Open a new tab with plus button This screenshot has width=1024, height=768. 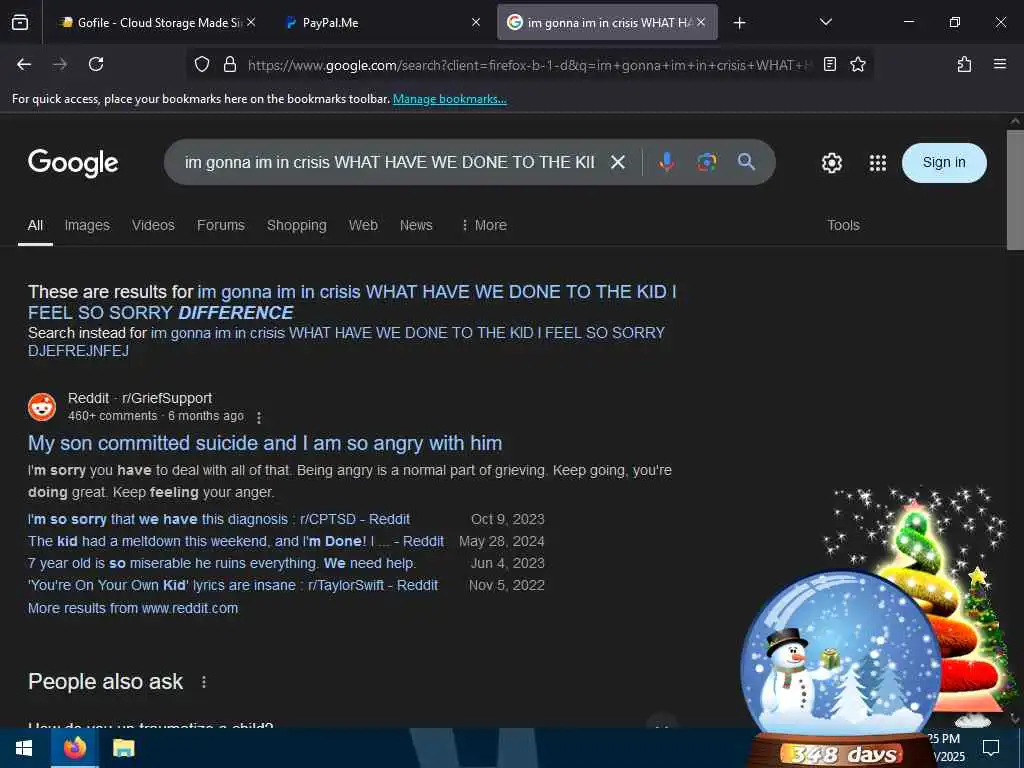point(739,23)
